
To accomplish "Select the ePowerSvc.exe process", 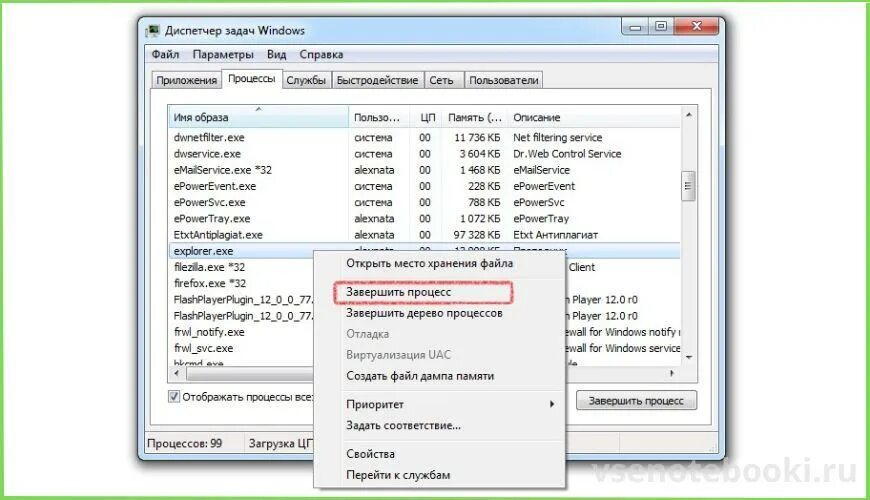I will tap(209, 202).
